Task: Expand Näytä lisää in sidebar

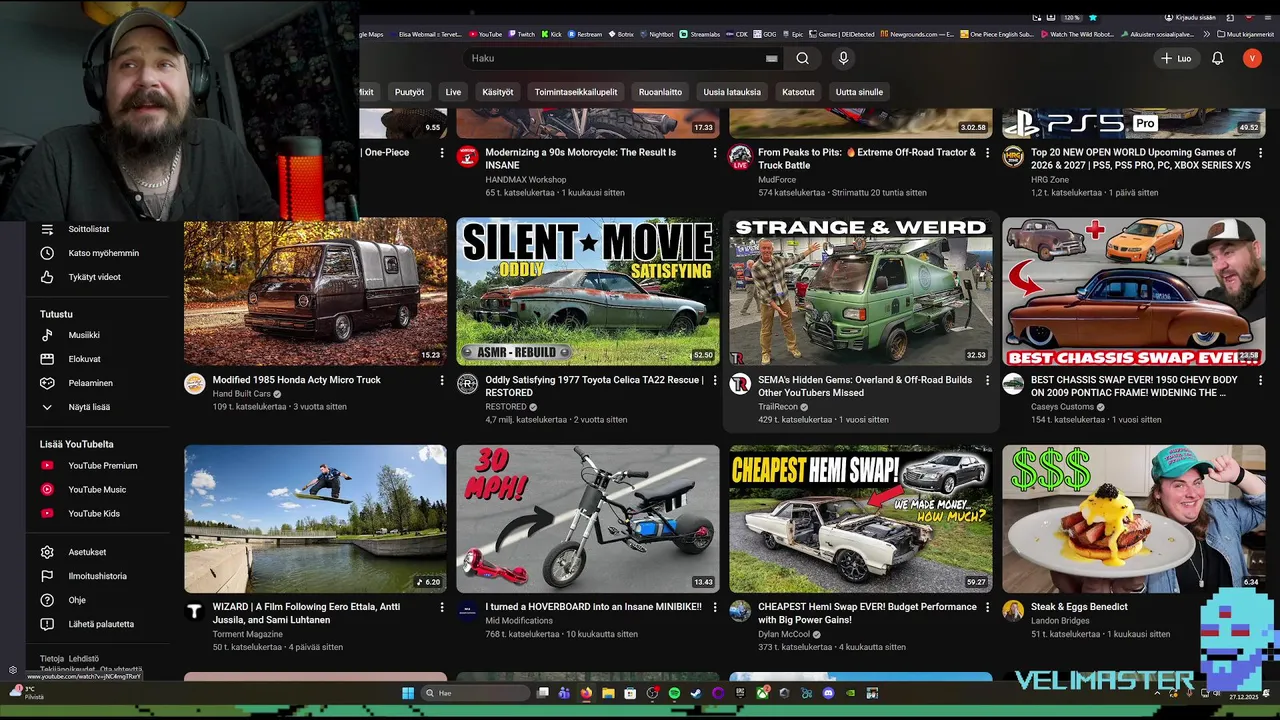Action: 89,407
